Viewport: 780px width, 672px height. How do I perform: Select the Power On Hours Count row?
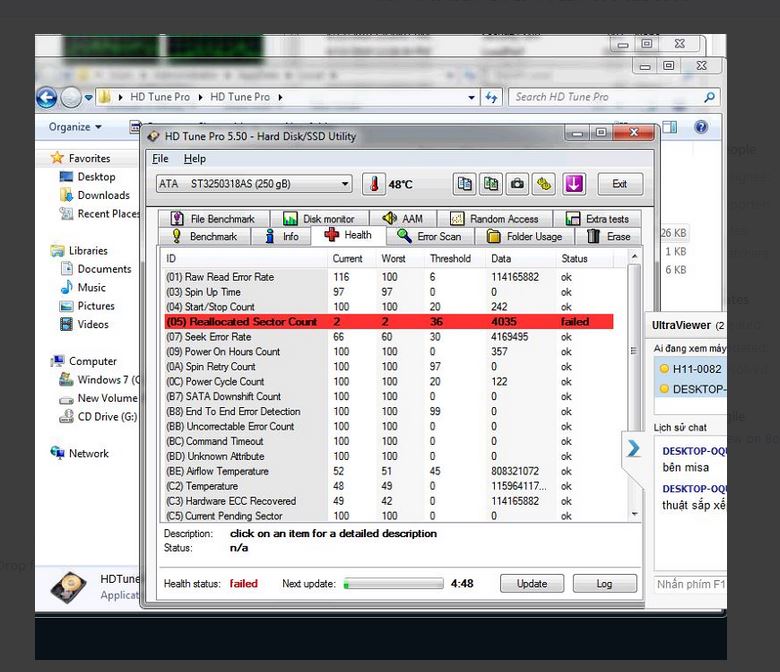click(389, 352)
